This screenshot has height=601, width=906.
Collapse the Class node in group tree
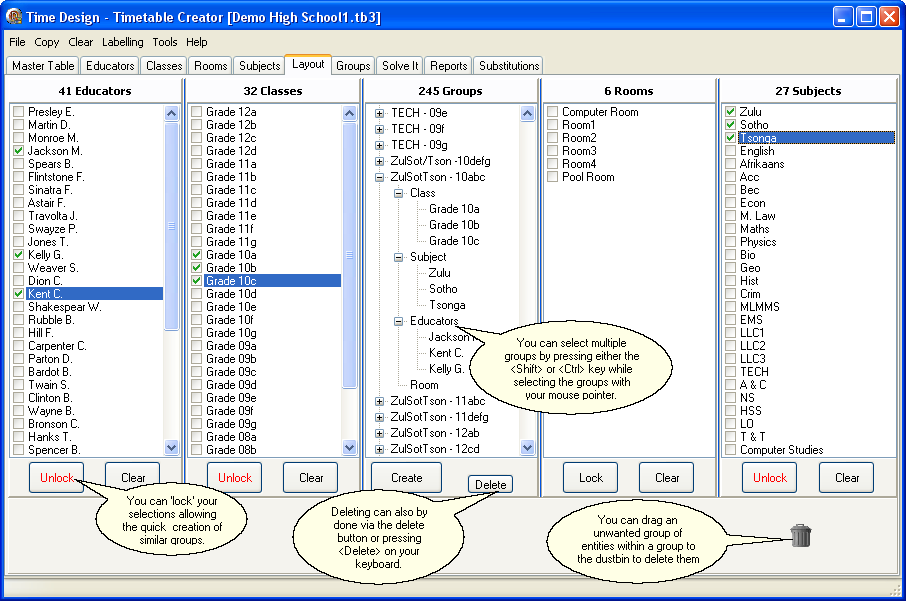point(398,194)
